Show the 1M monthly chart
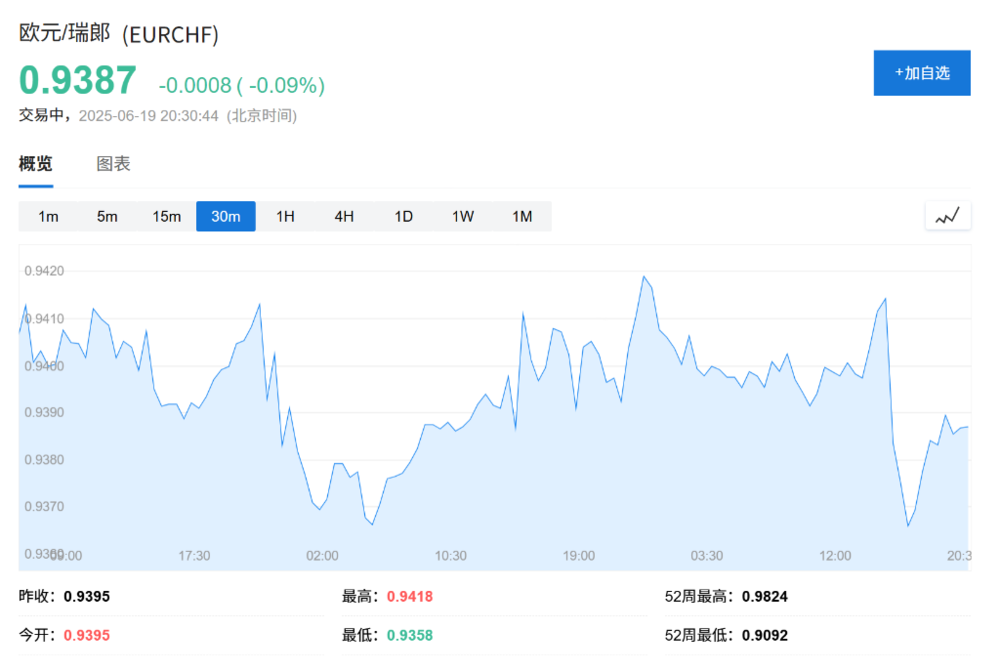 (522, 216)
